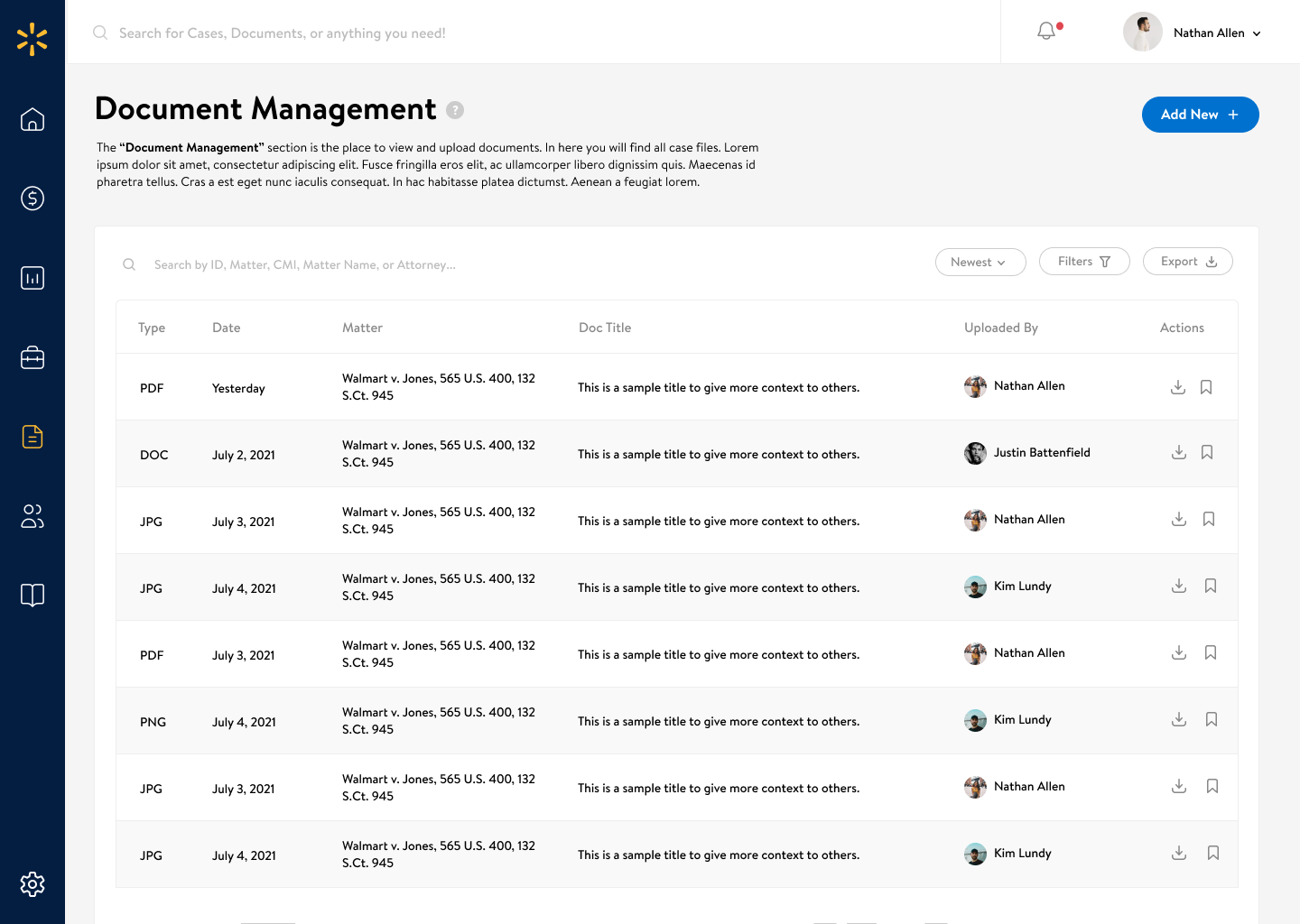
Task: Bookmark the PDF document uploaded Yesterday
Action: point(1206,386)
